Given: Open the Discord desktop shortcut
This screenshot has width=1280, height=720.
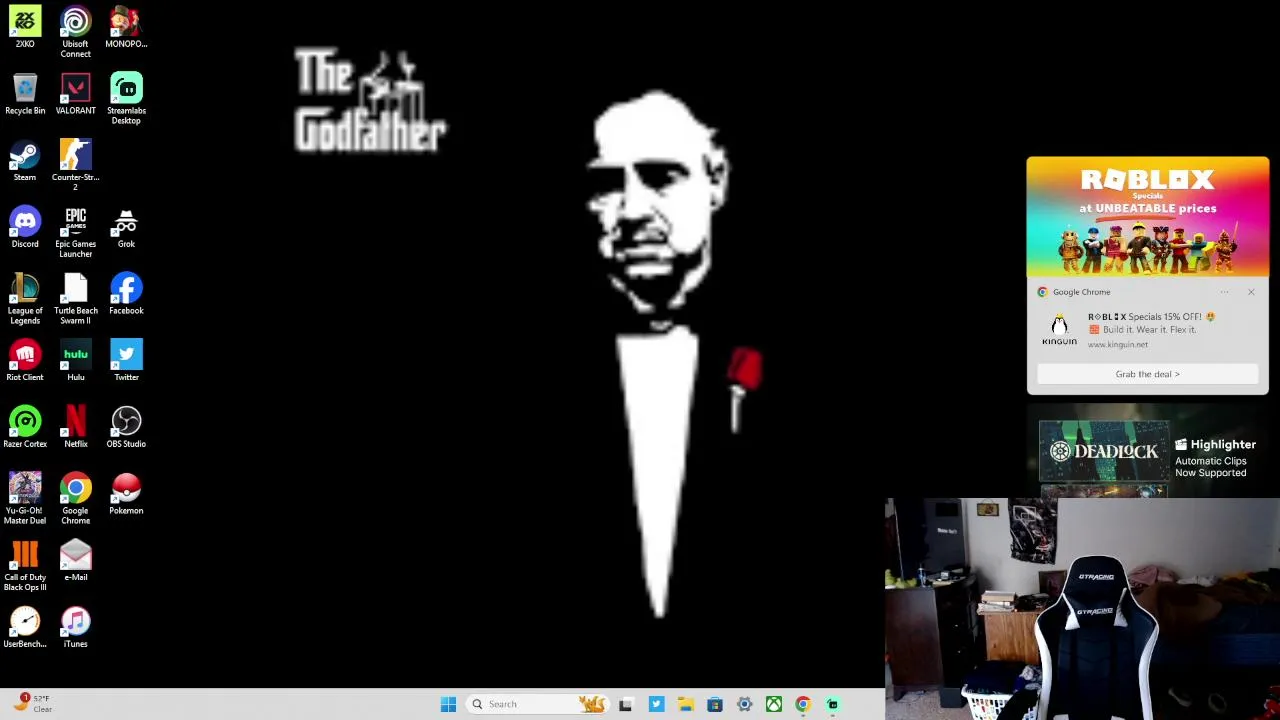Looking at the screenshot, I should 25,227.
